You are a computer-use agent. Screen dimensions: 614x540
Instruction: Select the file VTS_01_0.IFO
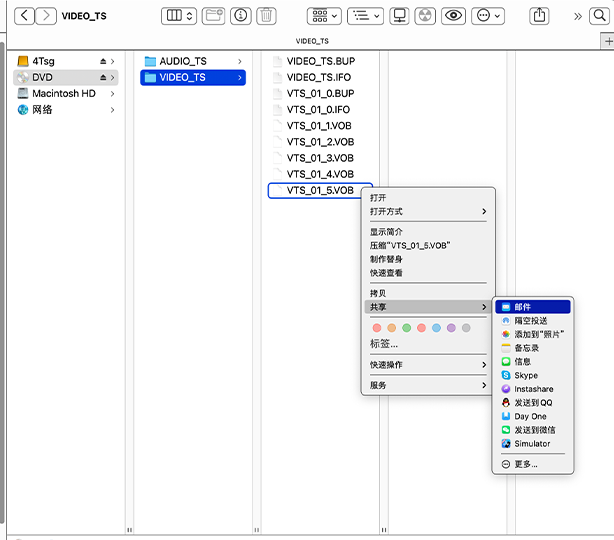click(x=321, y=110)
